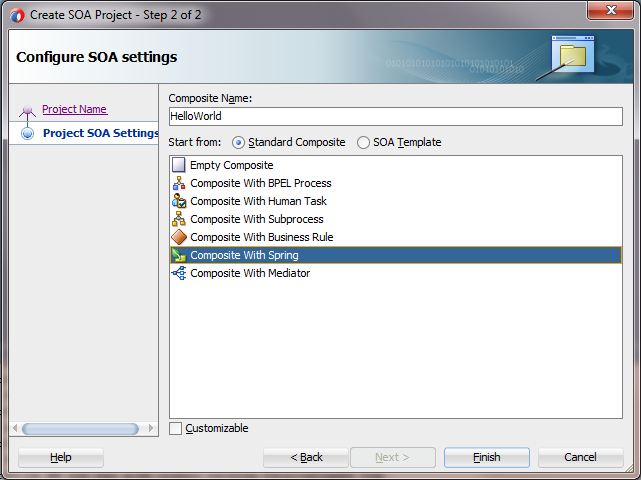Select the SOA Template radio button
Image resolution: width=641 pixels, height=480 pixels.
pos(363,143)
